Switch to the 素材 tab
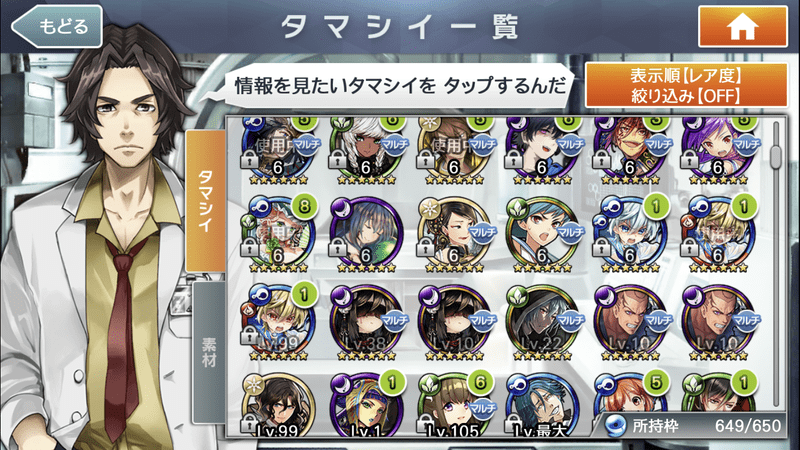Screen dimensions: 800x450 point(209,352)
